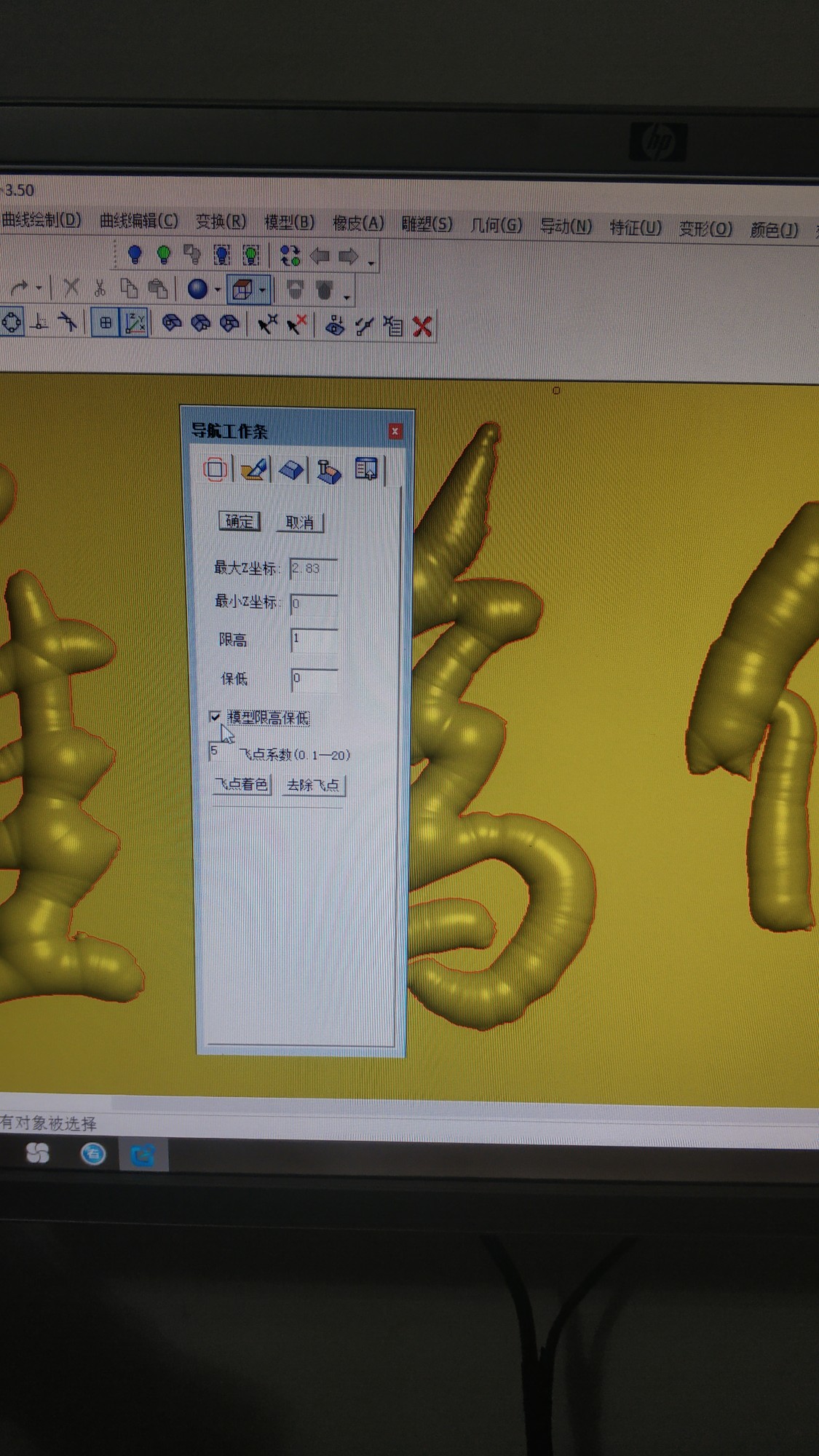Open the redo history dropdown arrow

[x=39, y=288]
